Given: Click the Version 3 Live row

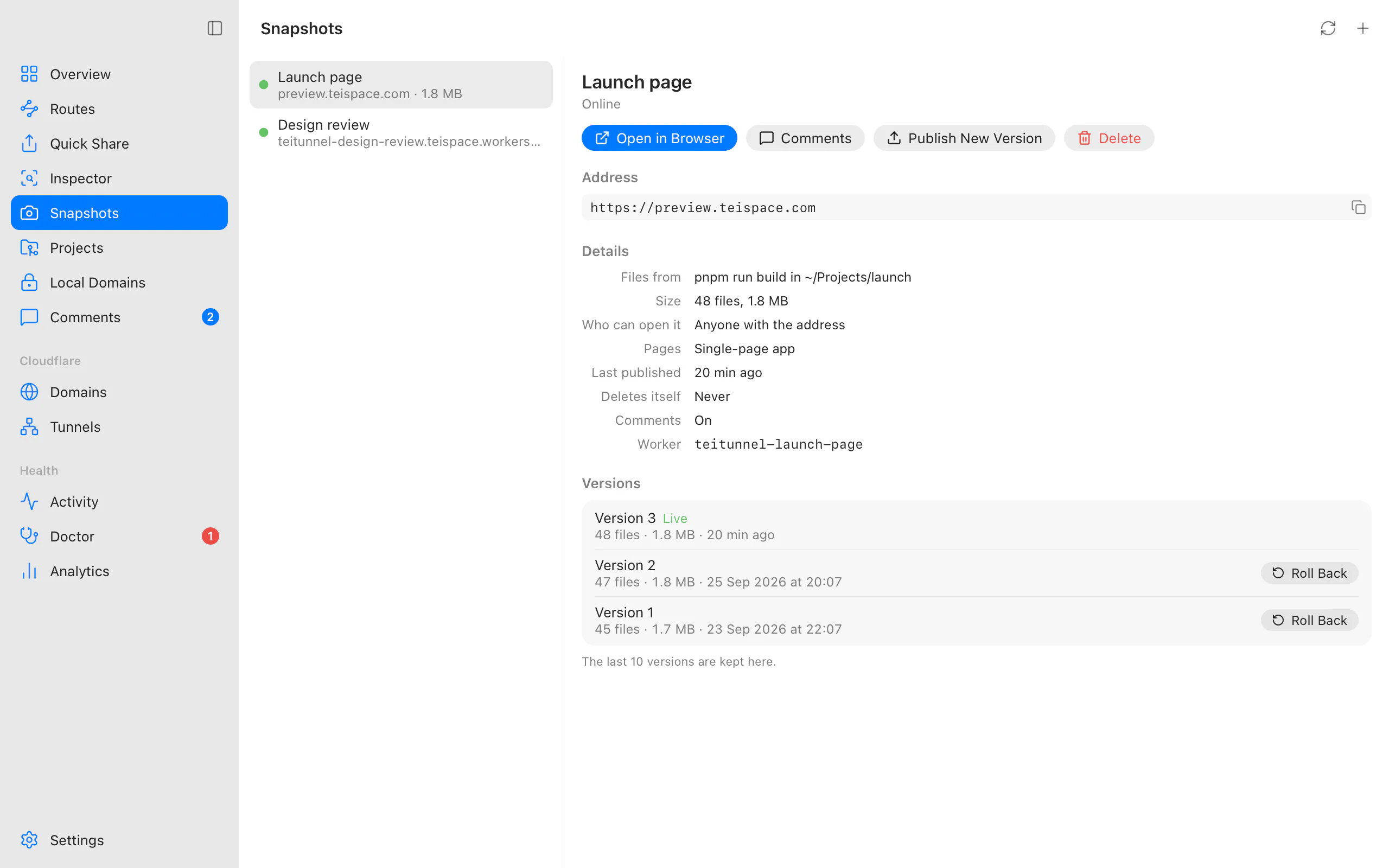Looking at the screenshot, I should 976,526.
